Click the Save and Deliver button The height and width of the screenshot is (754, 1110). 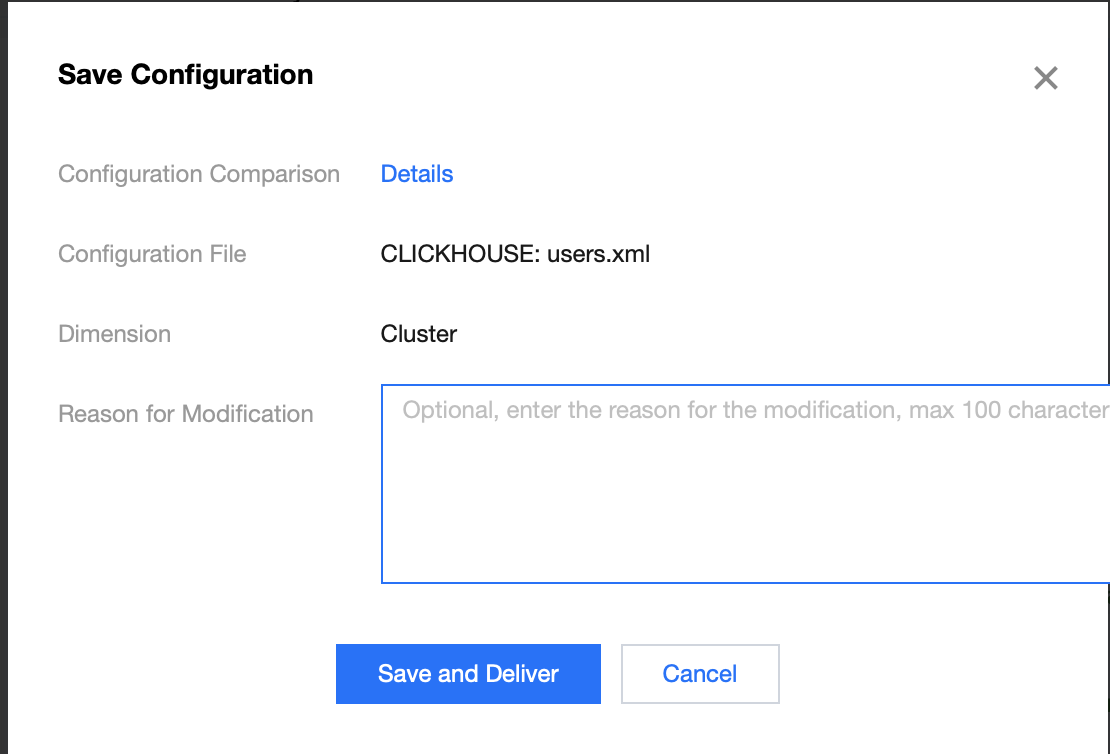coord(468,674)
